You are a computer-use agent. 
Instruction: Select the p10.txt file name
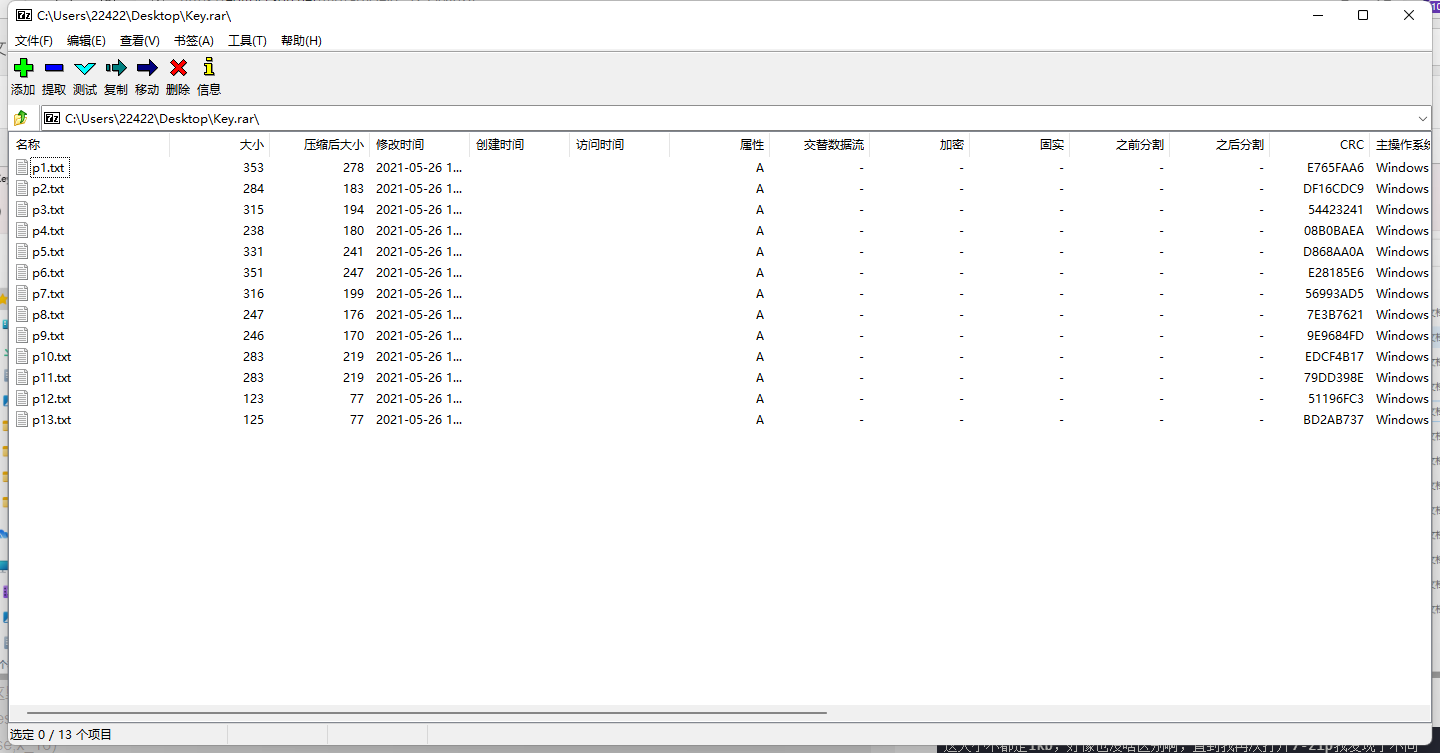point(52,357)
